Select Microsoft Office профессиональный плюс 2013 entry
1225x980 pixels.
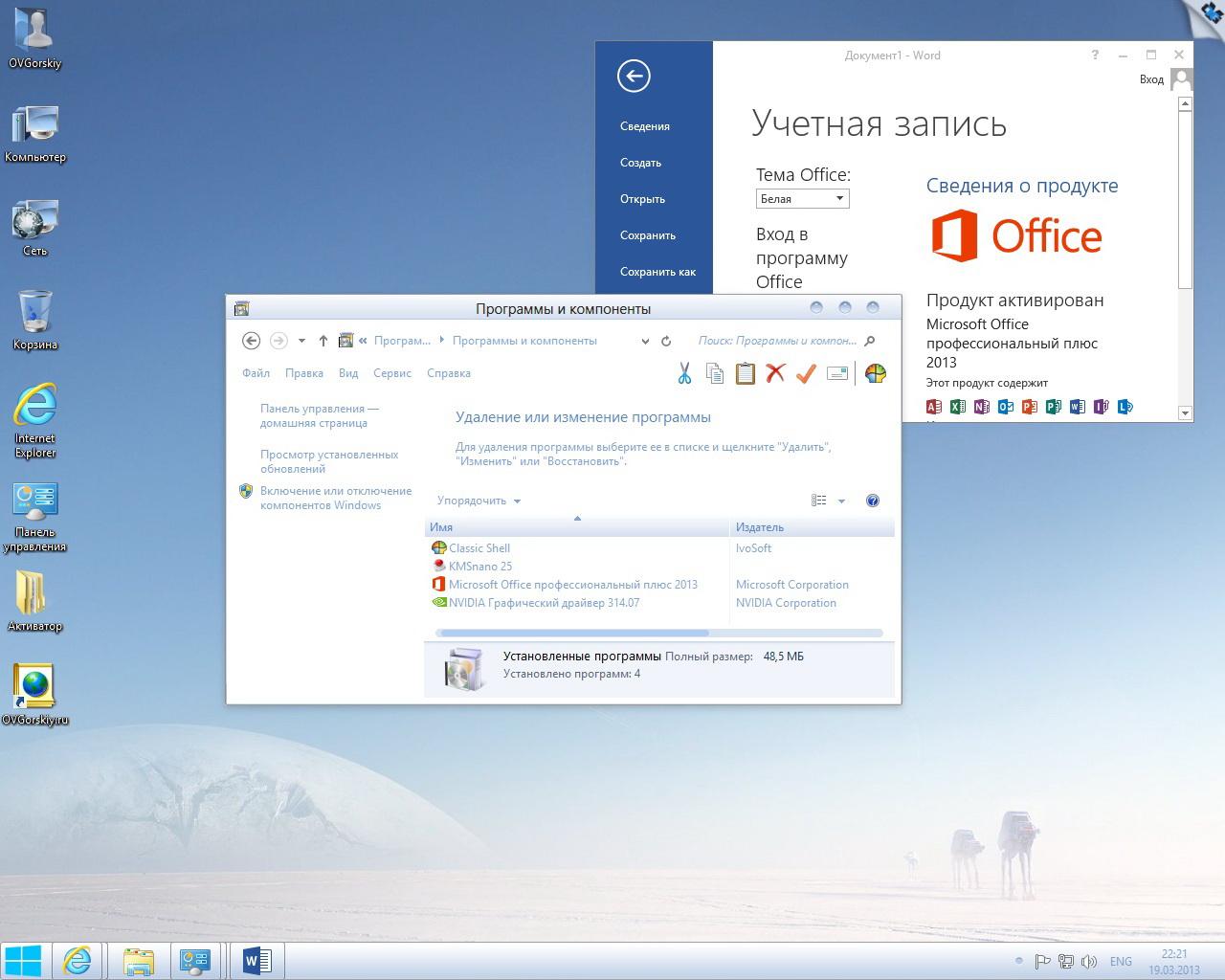[x=572, y=585]
